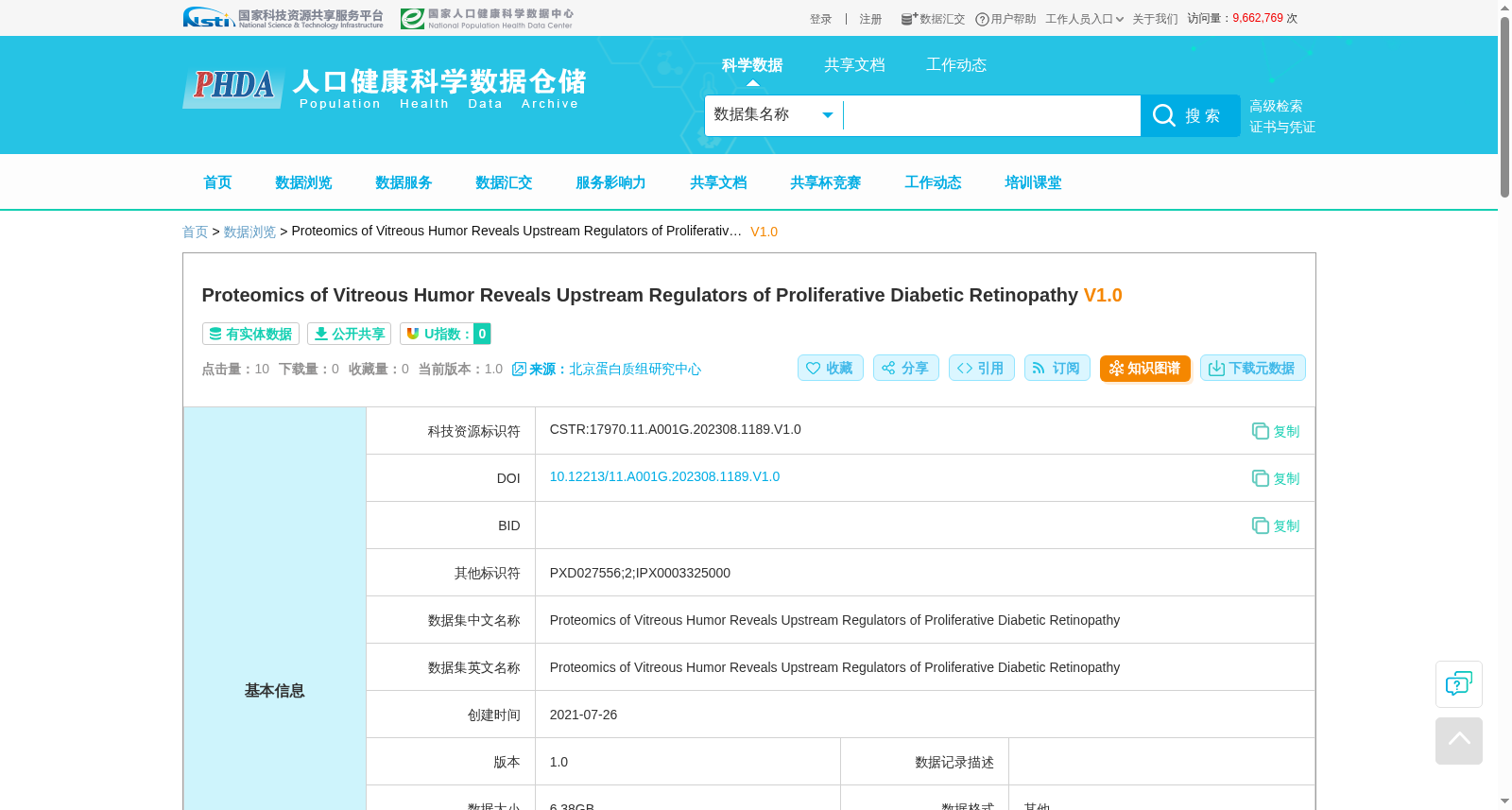Open the 关于我们 link
The width and height of the screenshot is (1512, 810).
pyautogui.click(x=1155, y=19)
